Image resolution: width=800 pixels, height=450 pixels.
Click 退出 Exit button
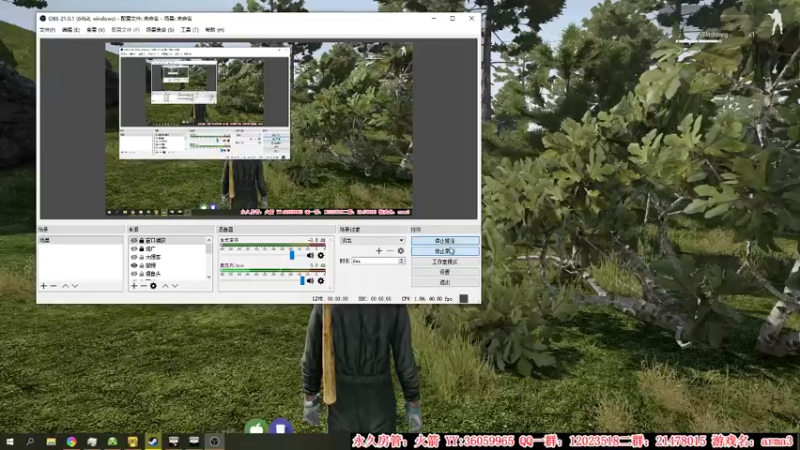pyautogui.click(x=445, y=282)
